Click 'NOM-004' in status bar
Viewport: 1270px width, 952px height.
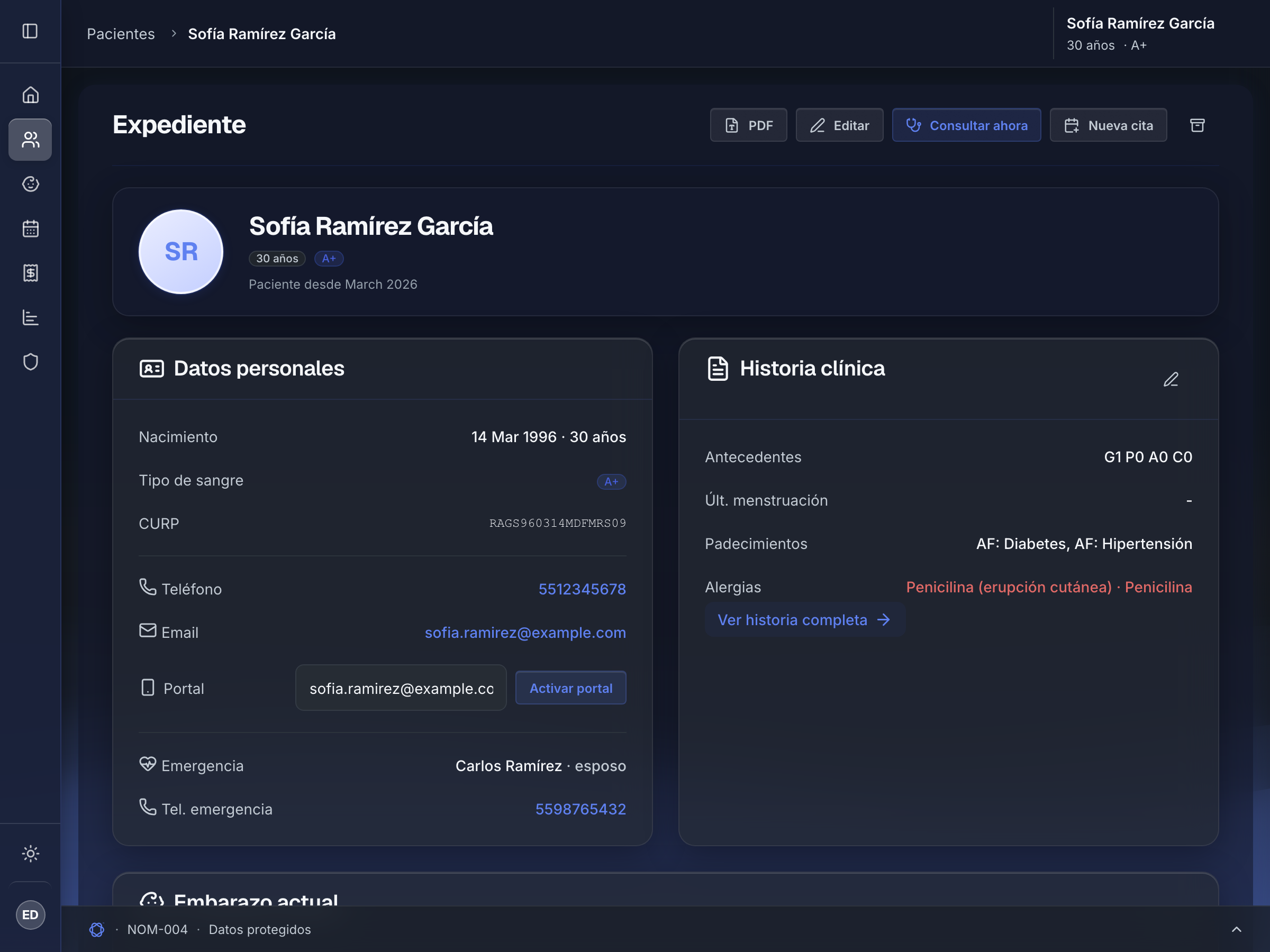tap(157, 929)
